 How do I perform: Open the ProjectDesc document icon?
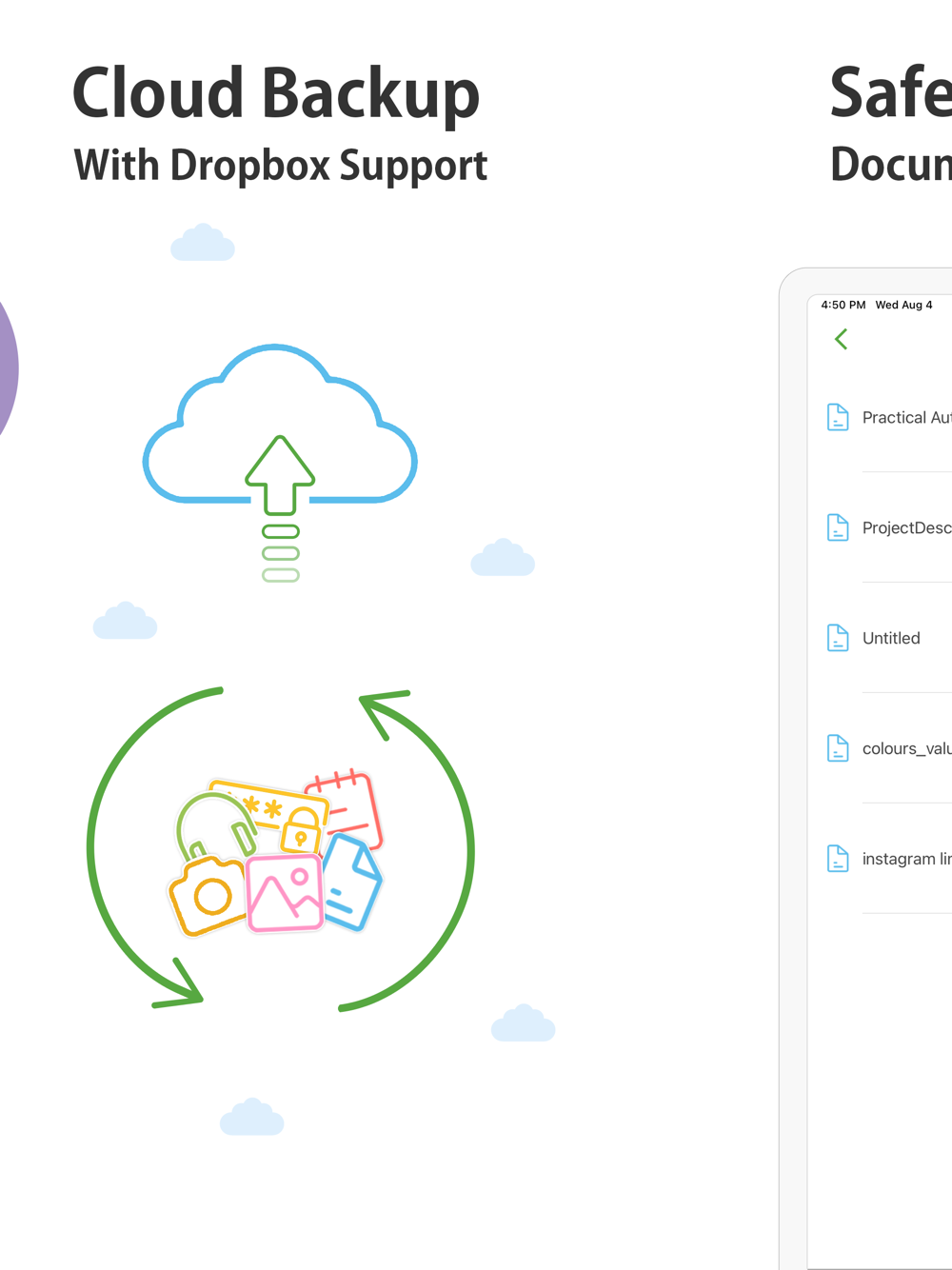(x=838, y=527)
